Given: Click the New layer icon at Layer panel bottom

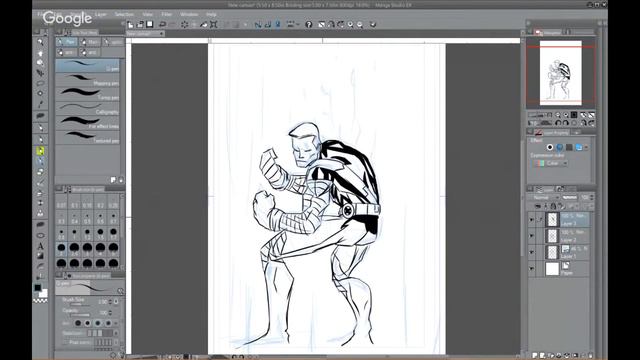Looking at the screenshot, I should (x=535, y=356).
